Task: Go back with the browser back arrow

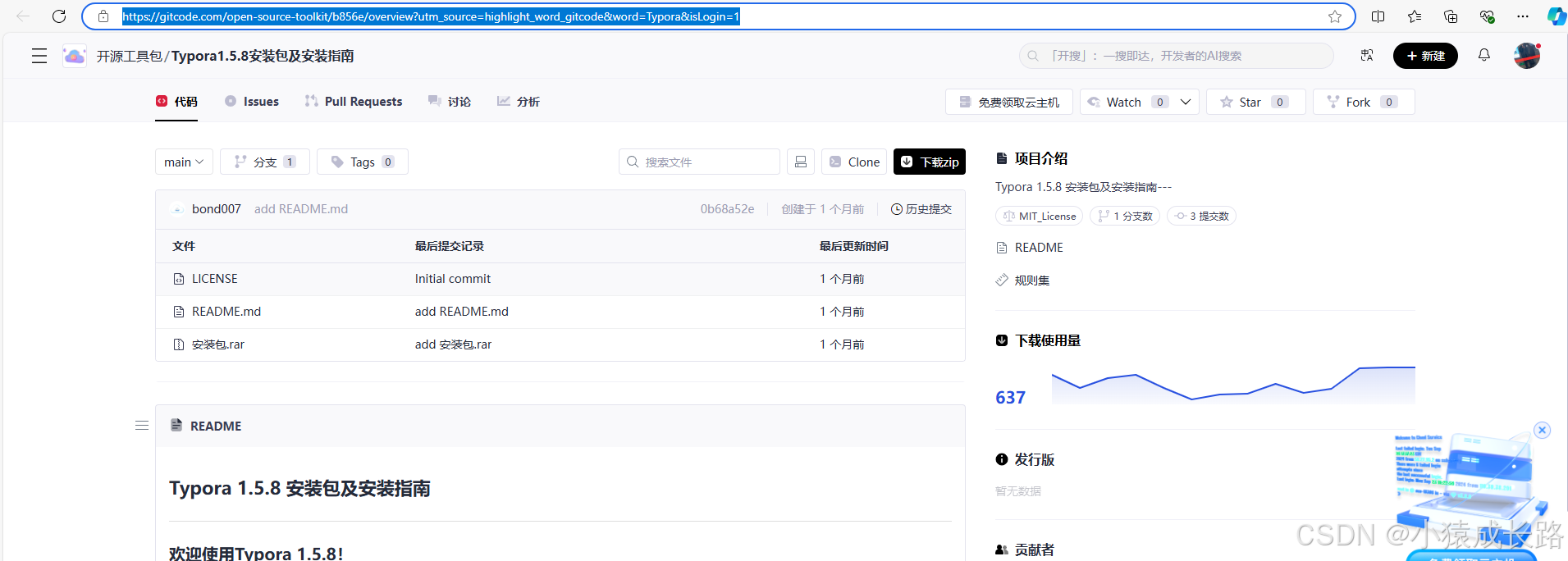Action: 23,16
